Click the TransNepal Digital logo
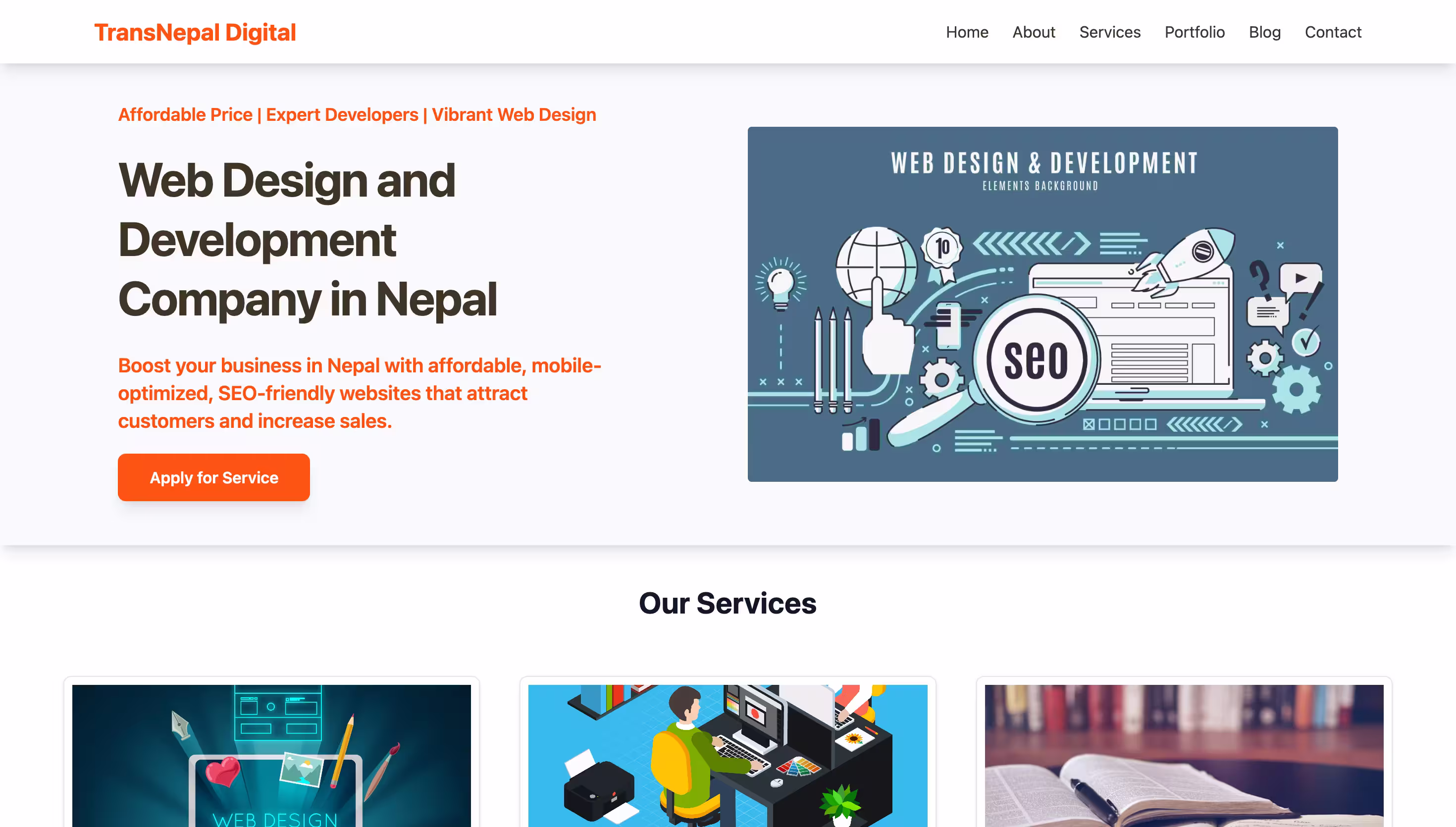 pos(195,32)
